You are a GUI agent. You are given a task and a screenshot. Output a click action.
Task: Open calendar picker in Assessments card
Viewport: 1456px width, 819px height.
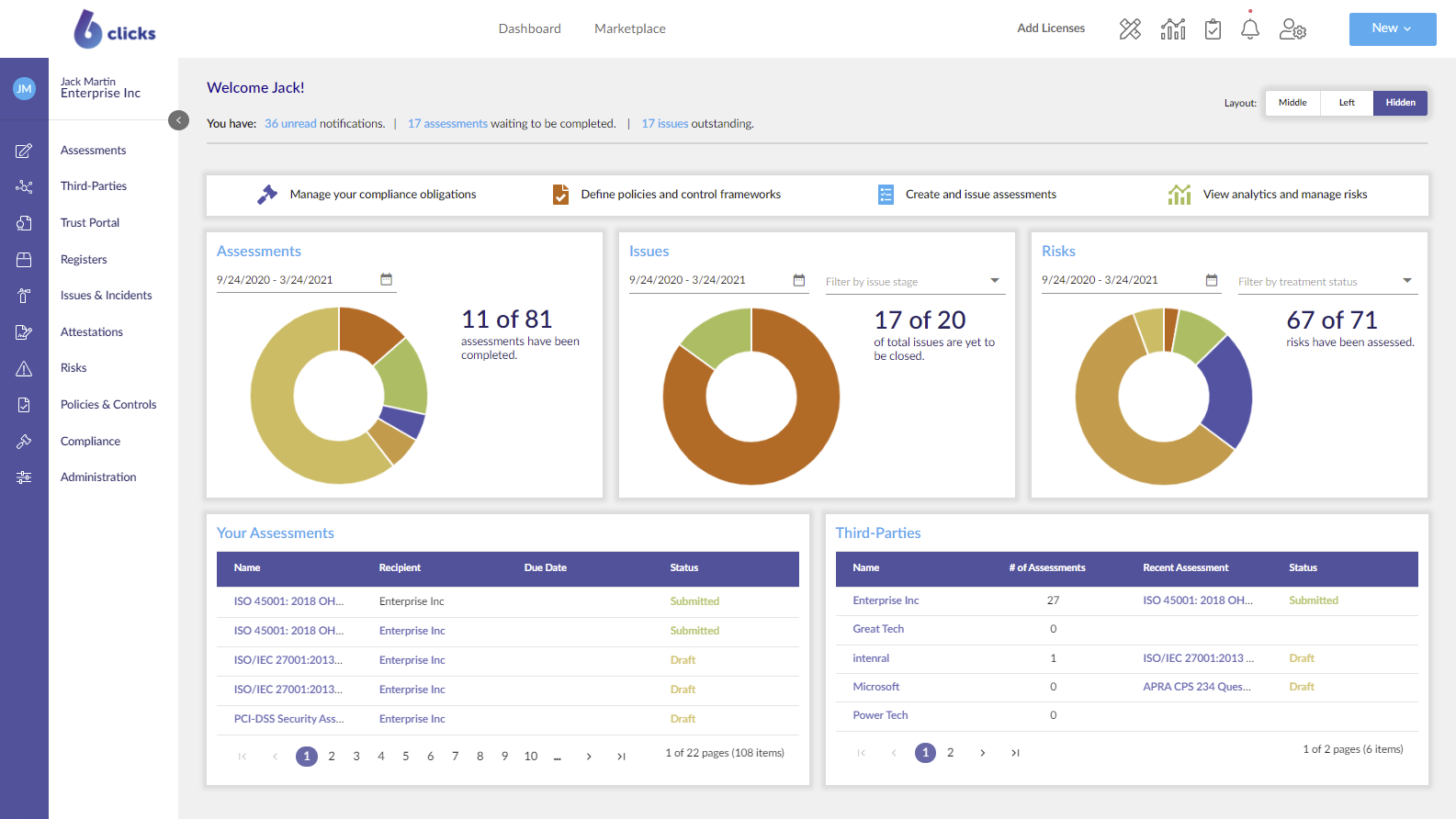tap(386, 279)
